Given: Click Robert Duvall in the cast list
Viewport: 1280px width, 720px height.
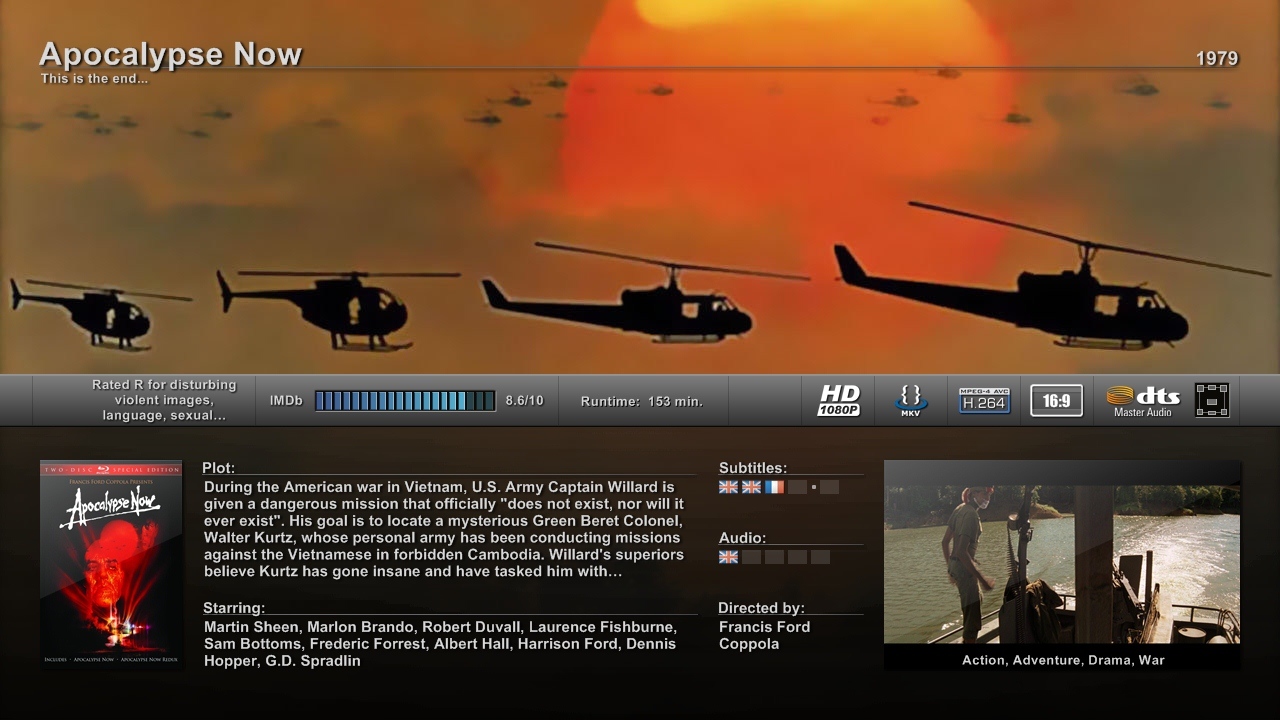Looking at the screenshot, I should click(471, 627).
